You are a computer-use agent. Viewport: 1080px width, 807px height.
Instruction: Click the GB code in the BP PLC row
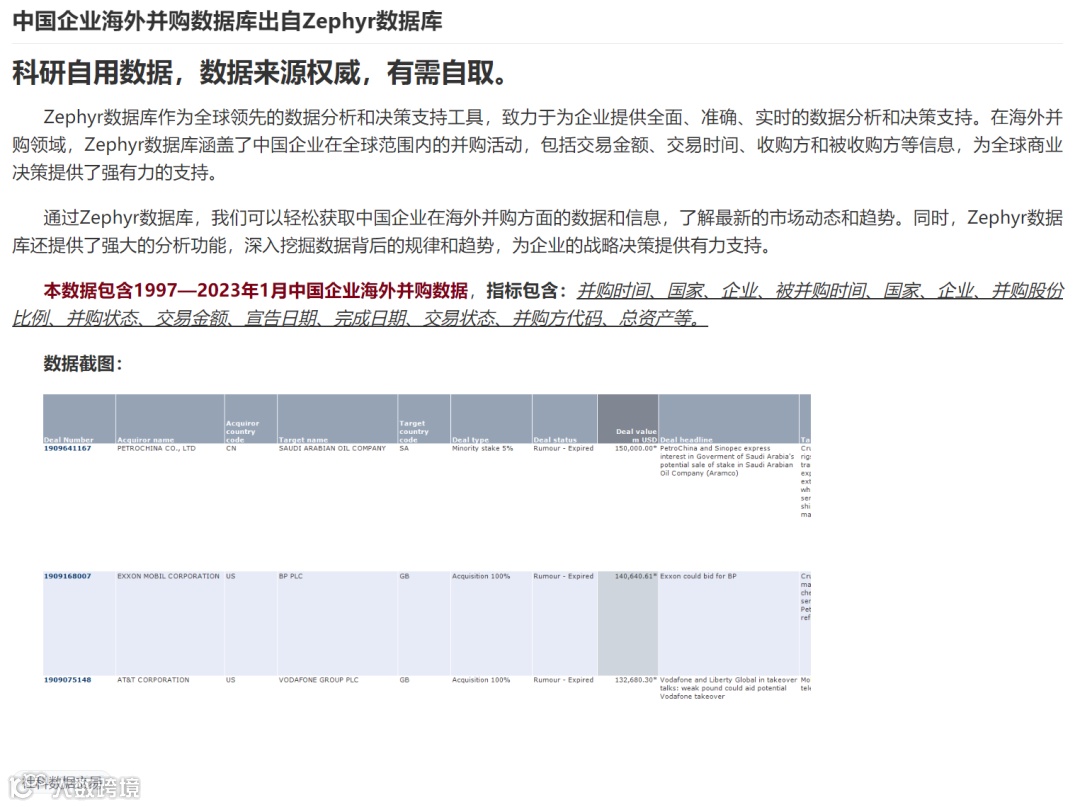click(404, 576)
